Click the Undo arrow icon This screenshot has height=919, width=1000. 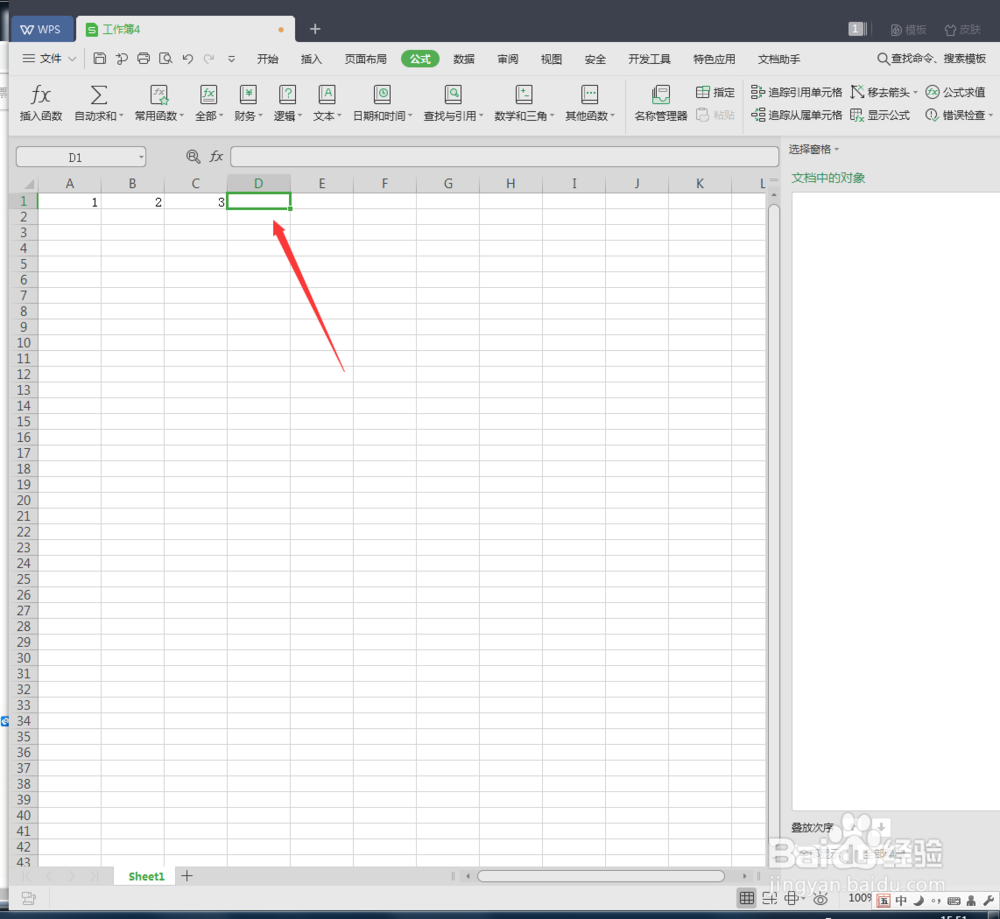188,59
